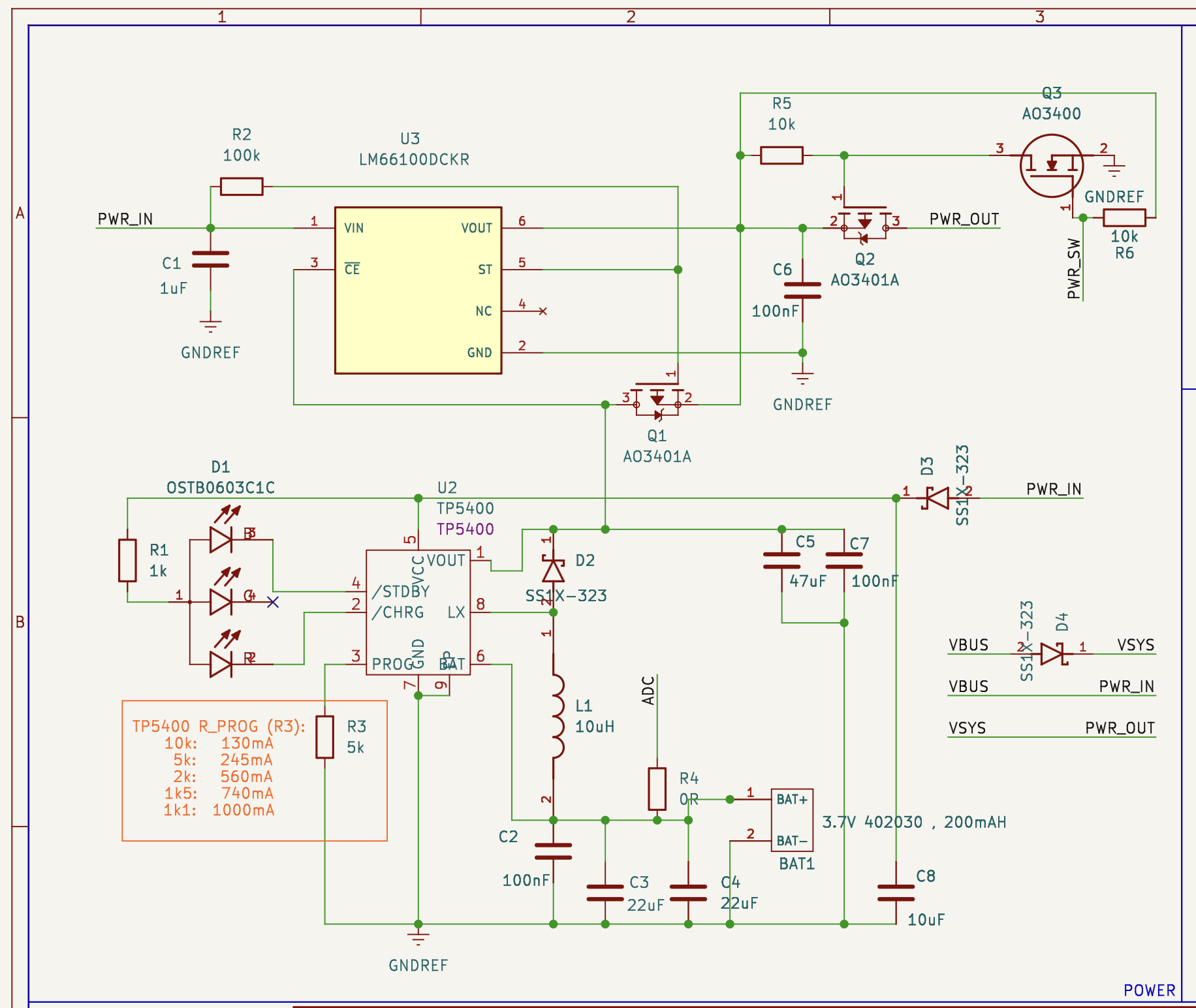Select the R3 5k resistor symbol

[x=324, y=737]
